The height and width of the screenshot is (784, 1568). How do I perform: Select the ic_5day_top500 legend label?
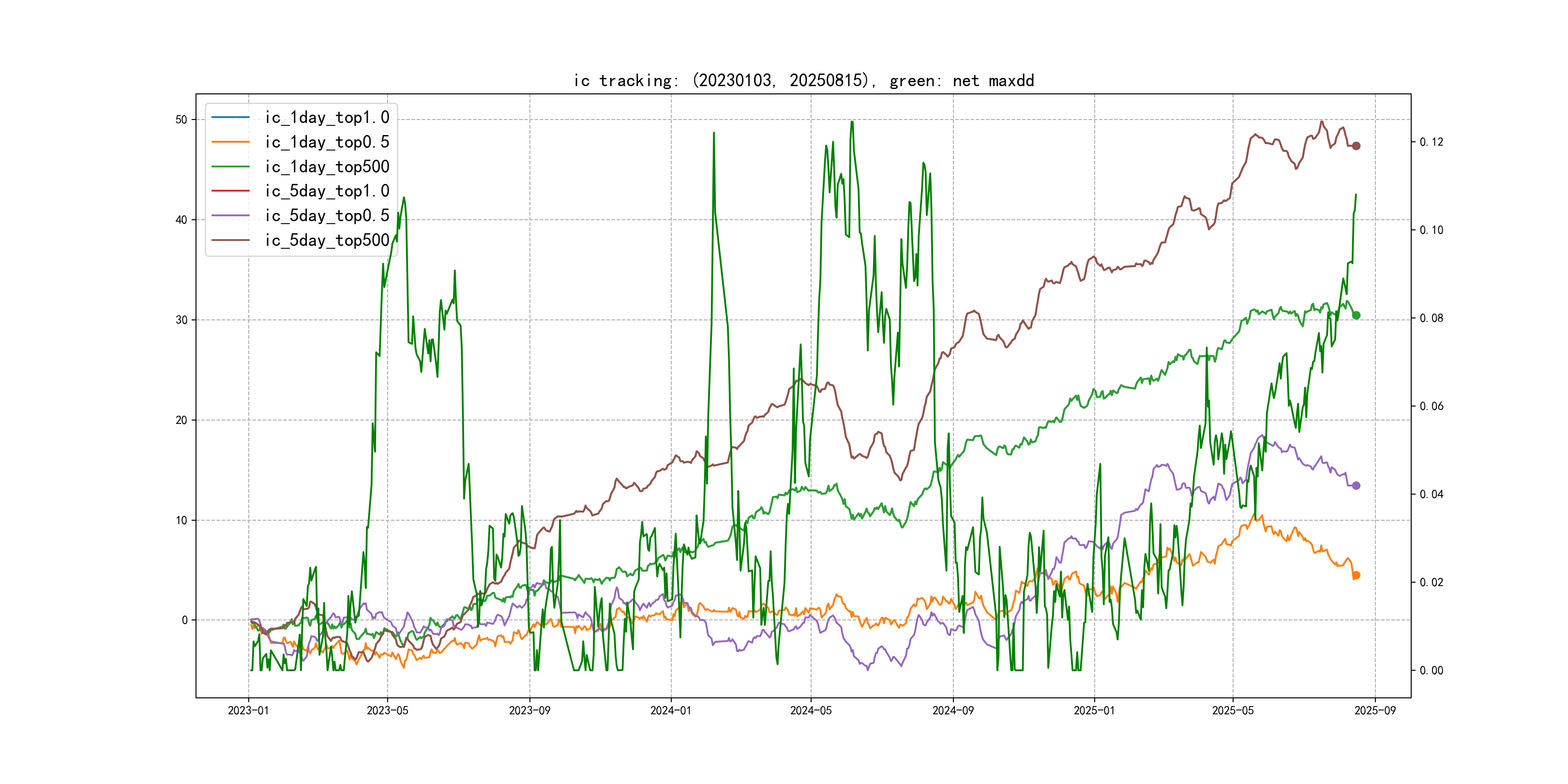pos(327,241)
